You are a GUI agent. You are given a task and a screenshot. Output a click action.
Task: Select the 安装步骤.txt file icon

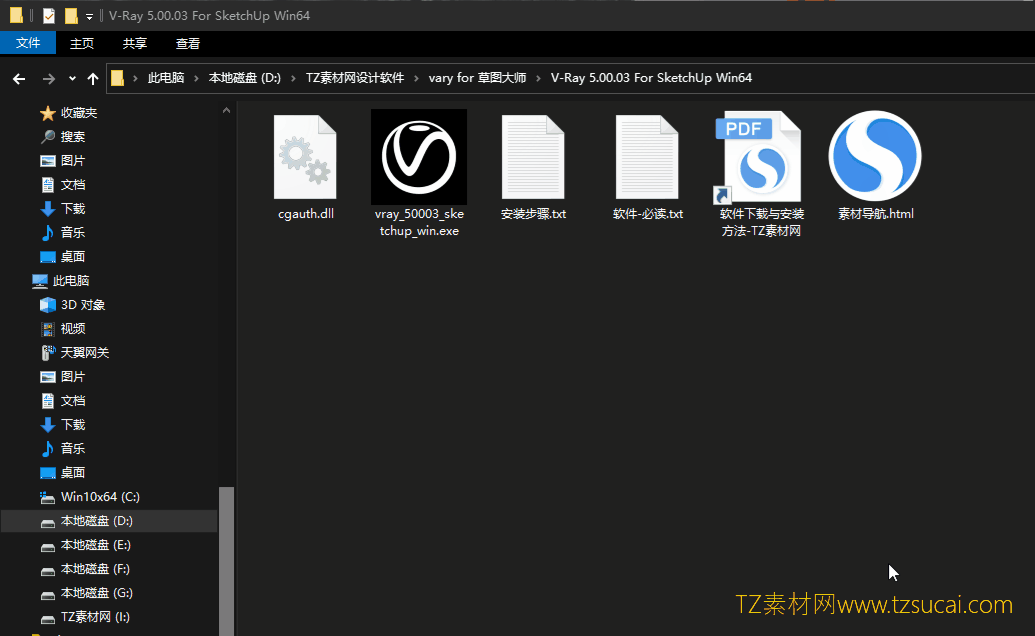[x=533, y=157]
